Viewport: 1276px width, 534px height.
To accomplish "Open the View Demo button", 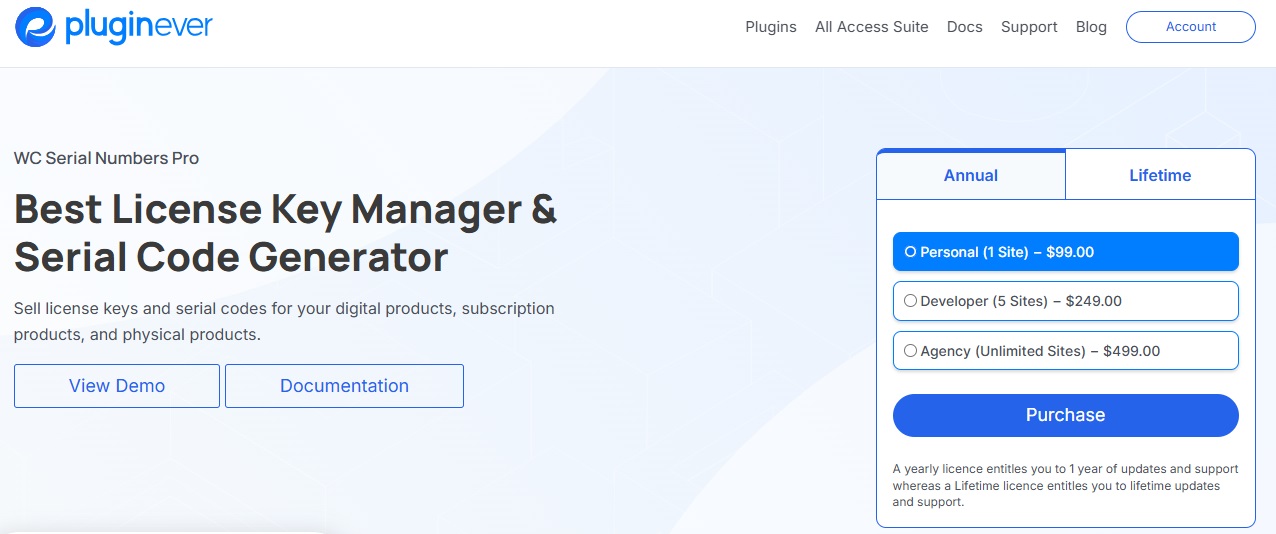I will tap(117, 386).
